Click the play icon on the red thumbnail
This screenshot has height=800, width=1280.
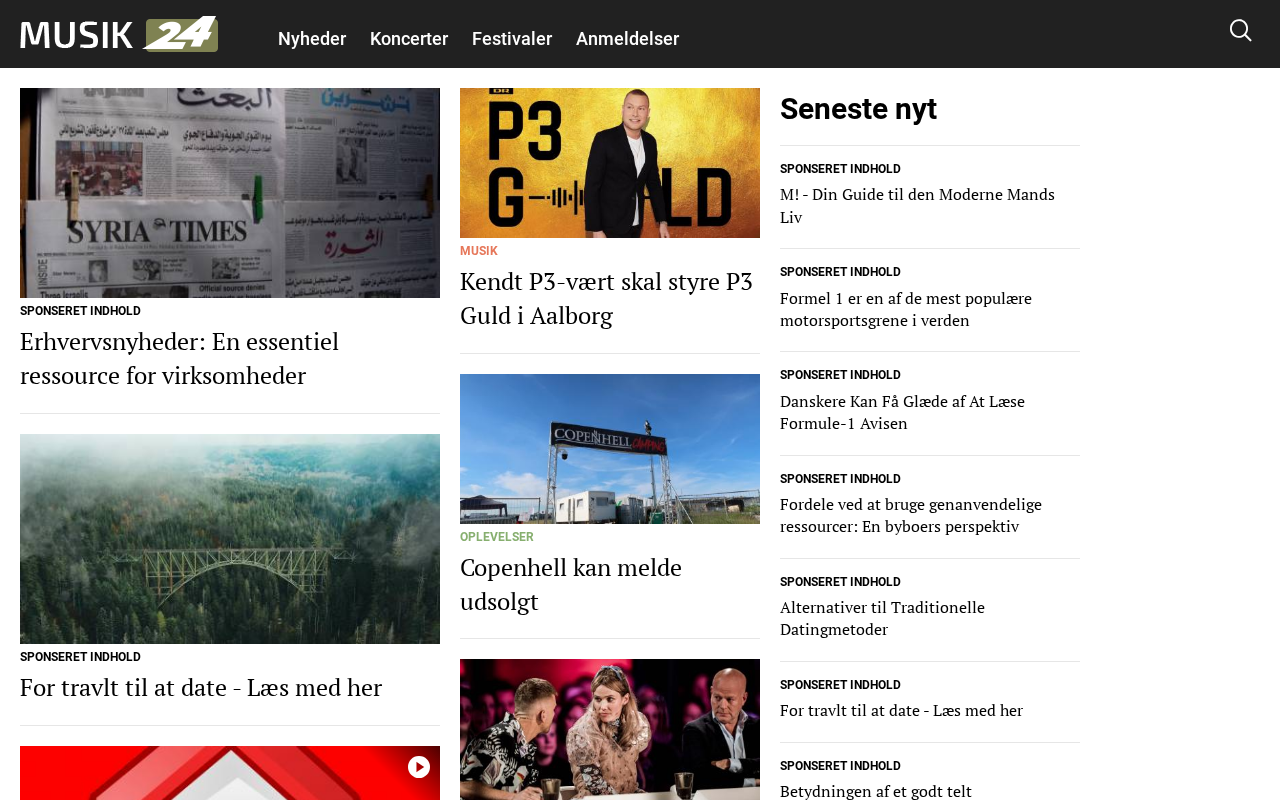(419, 767)
